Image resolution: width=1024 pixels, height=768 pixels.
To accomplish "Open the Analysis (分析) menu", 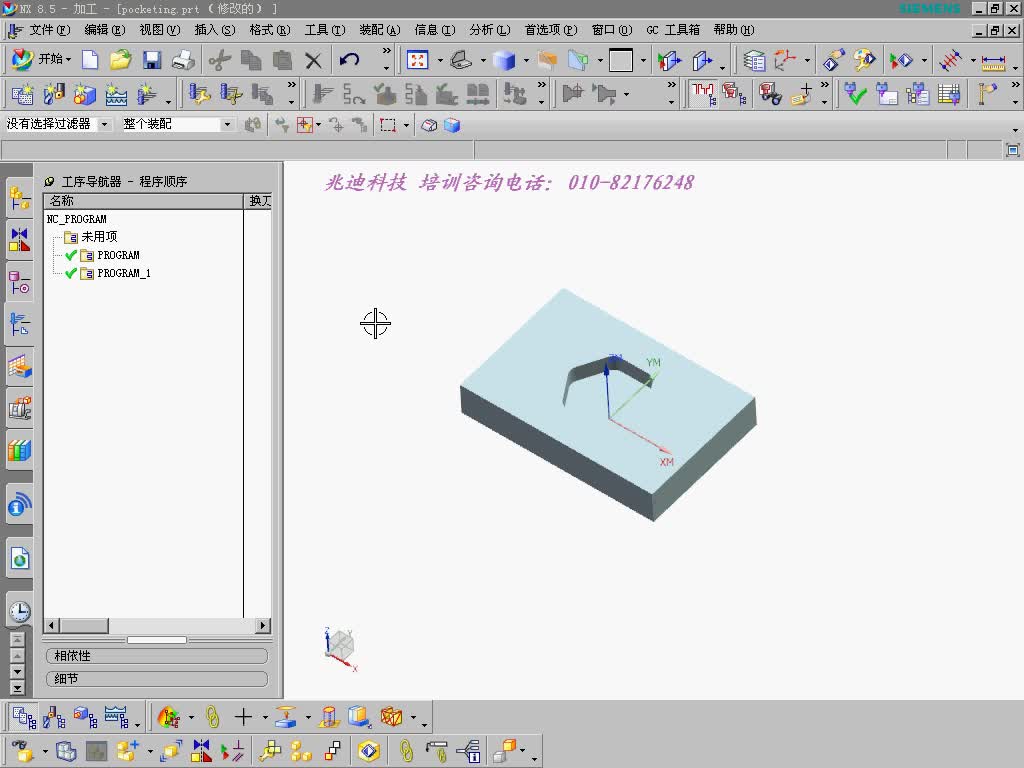I will (489, 30).
